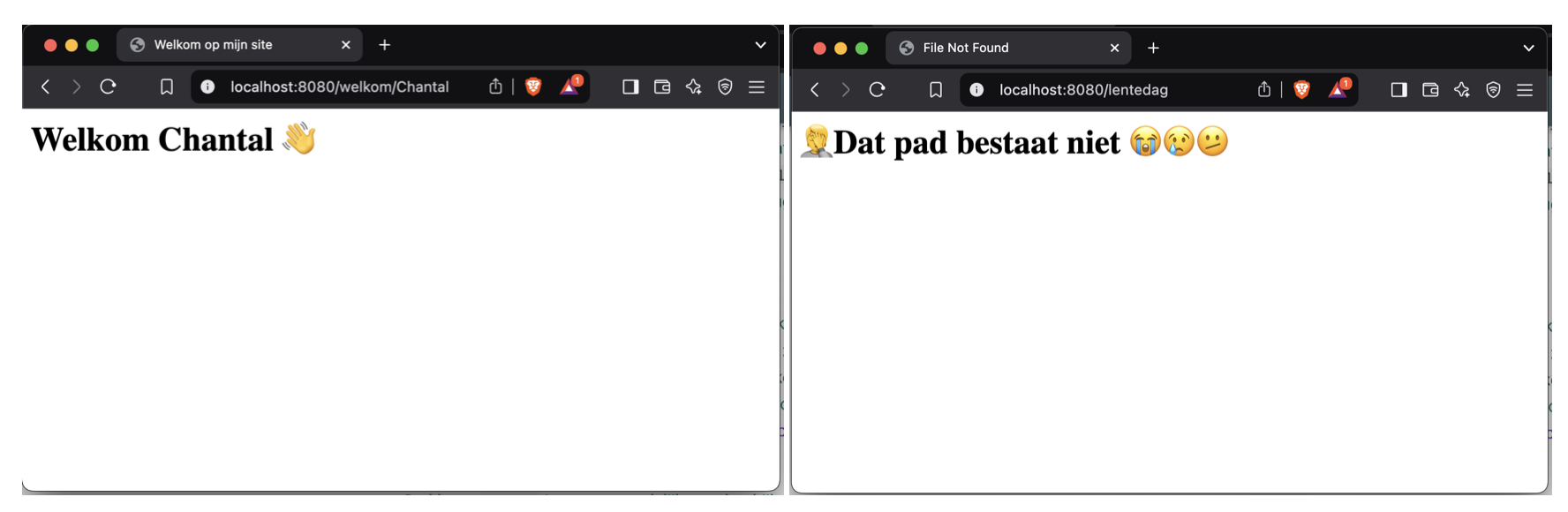
Task: Open Brave Shields in left window
Action: pos(533,87)
